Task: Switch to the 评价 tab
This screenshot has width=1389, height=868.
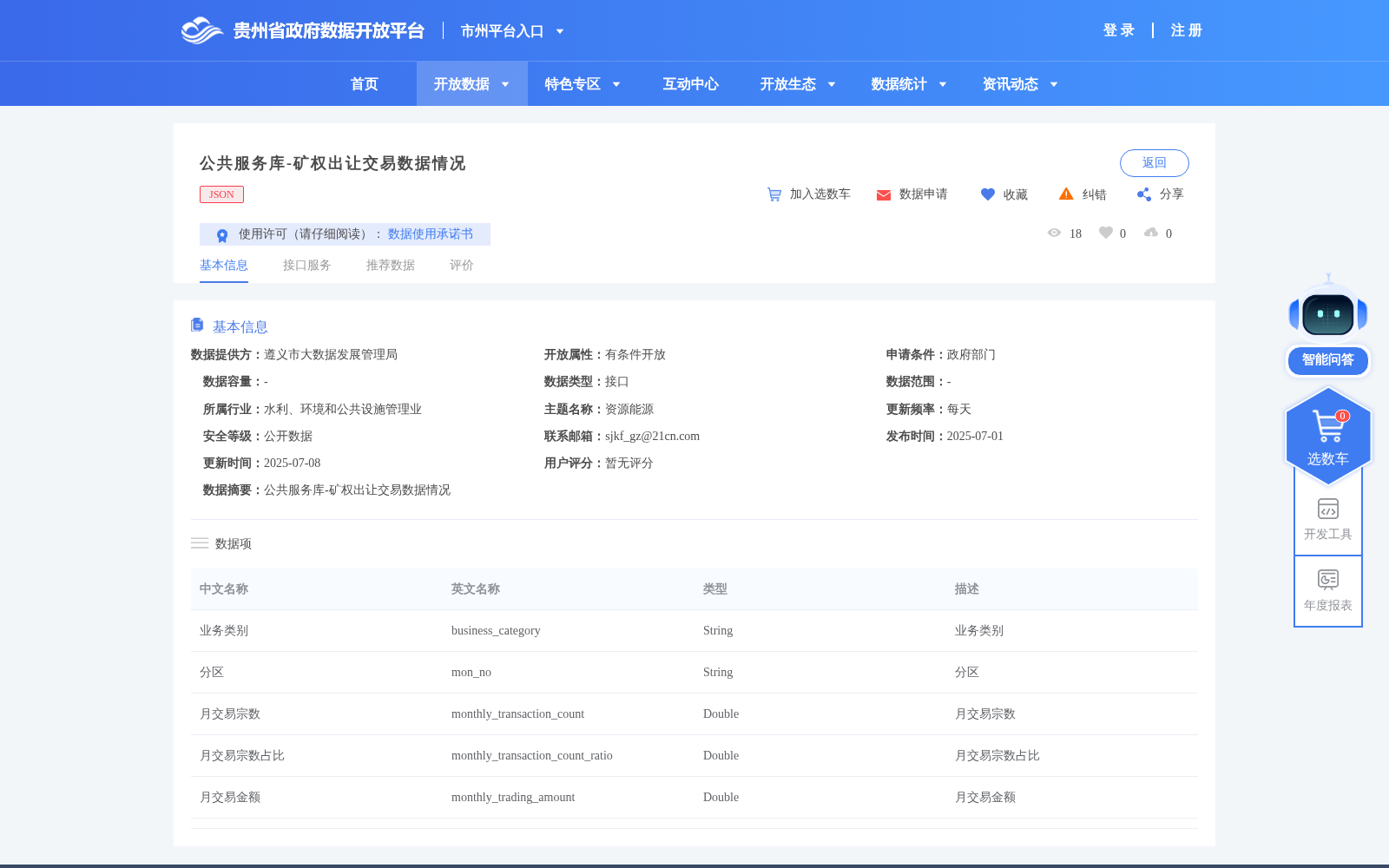Action: coord(462,266)
